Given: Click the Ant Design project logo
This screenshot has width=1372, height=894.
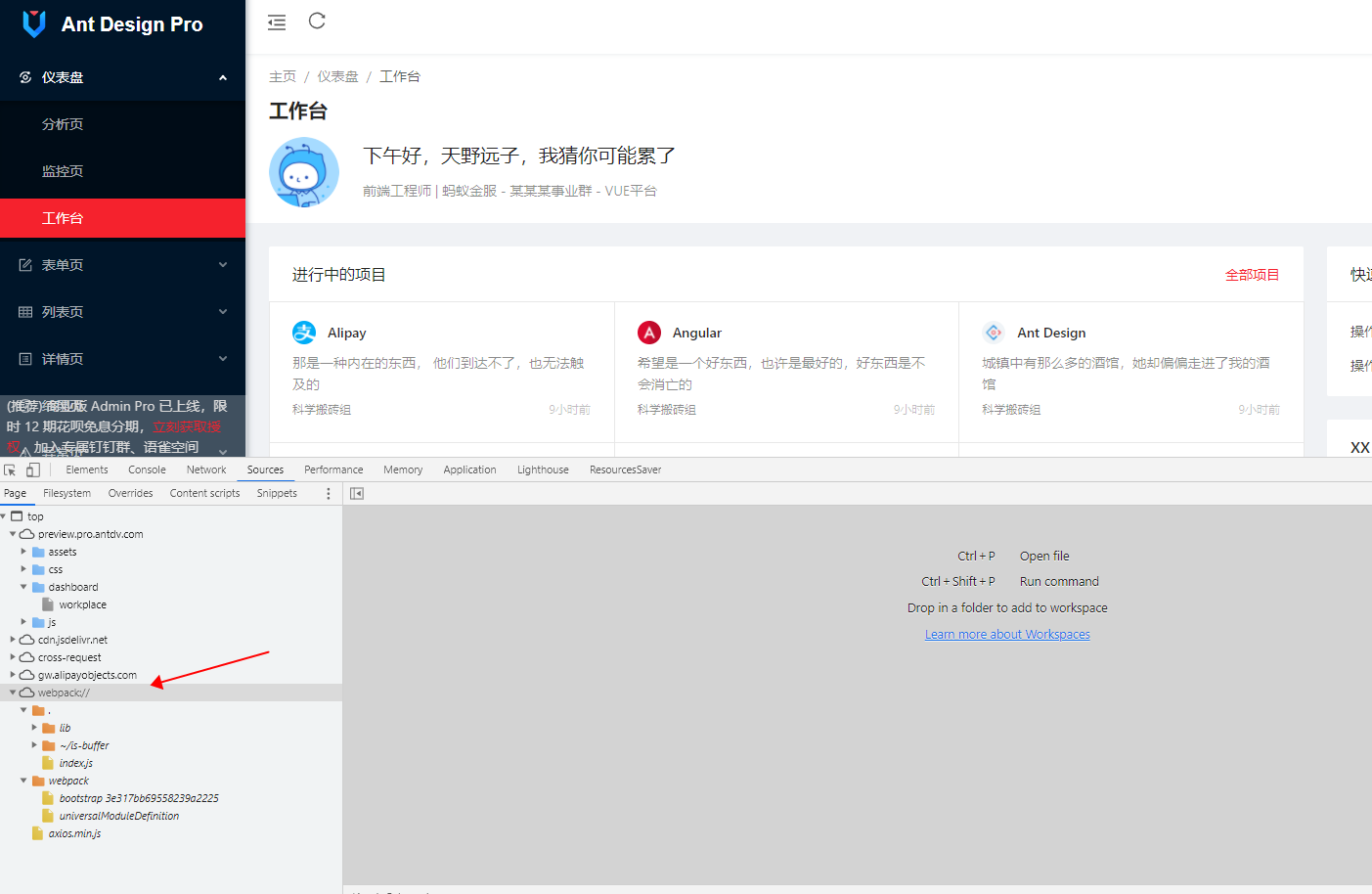Looking at the screenshot, I should coord(994,333).
